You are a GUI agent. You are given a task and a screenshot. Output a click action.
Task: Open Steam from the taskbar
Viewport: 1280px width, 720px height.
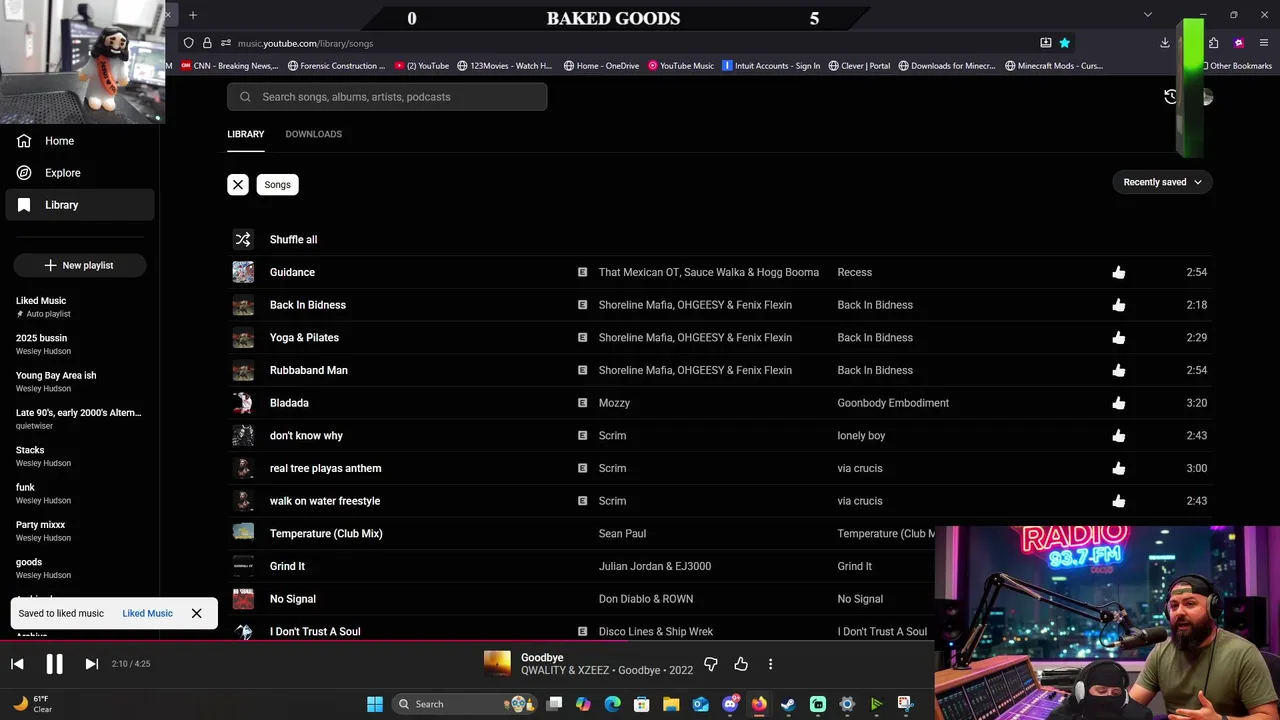788,704
